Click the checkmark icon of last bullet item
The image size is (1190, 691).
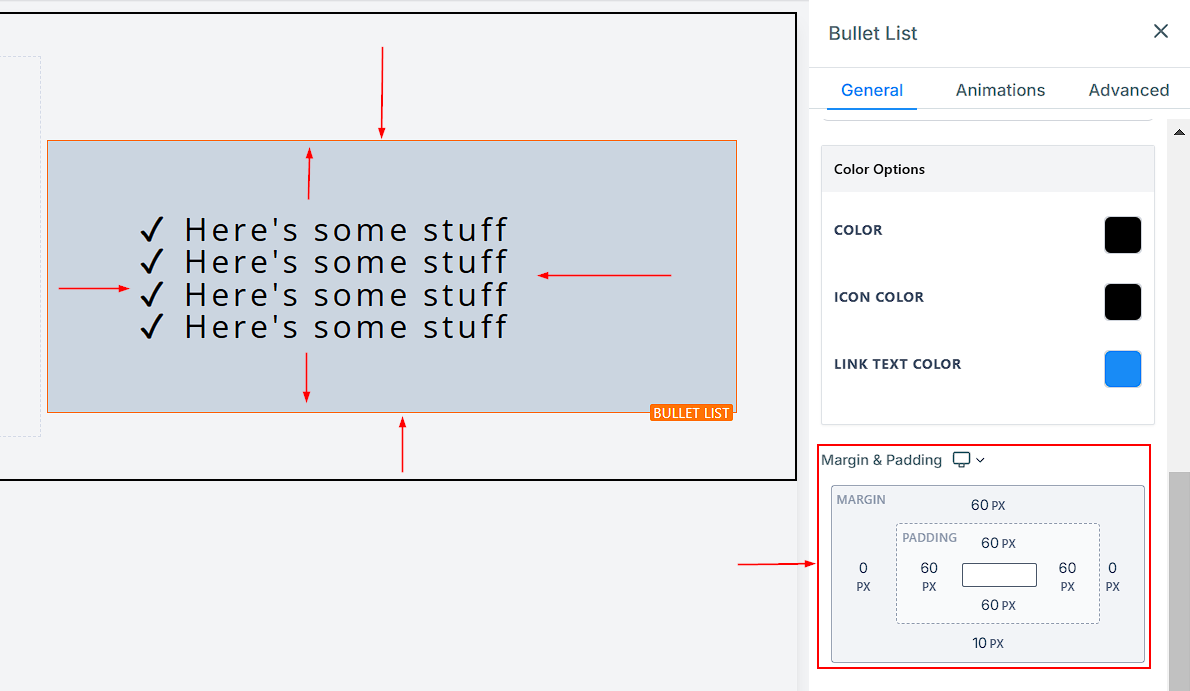coord(152,327)
